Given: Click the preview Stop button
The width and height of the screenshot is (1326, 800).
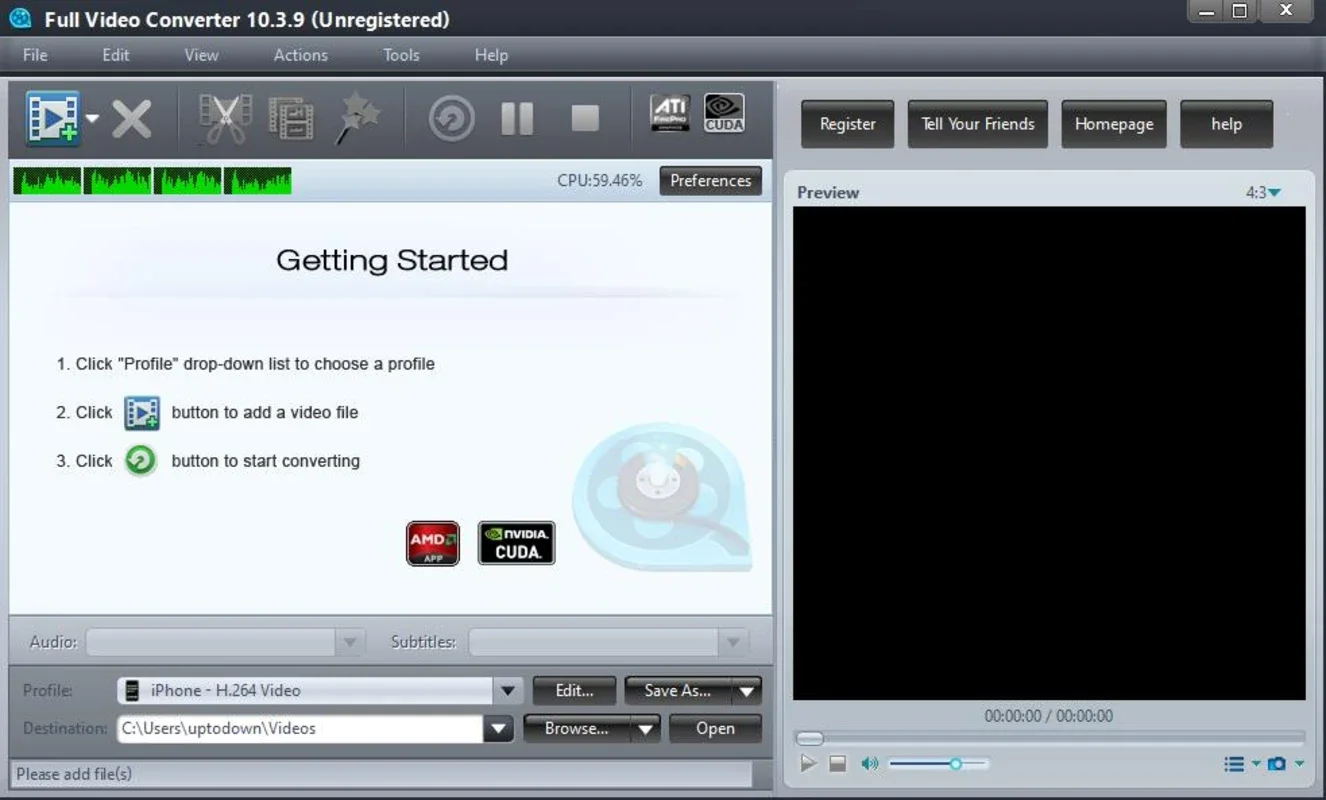Looking at the screenshot, I should pyautogui.click(x=838, y=764).
